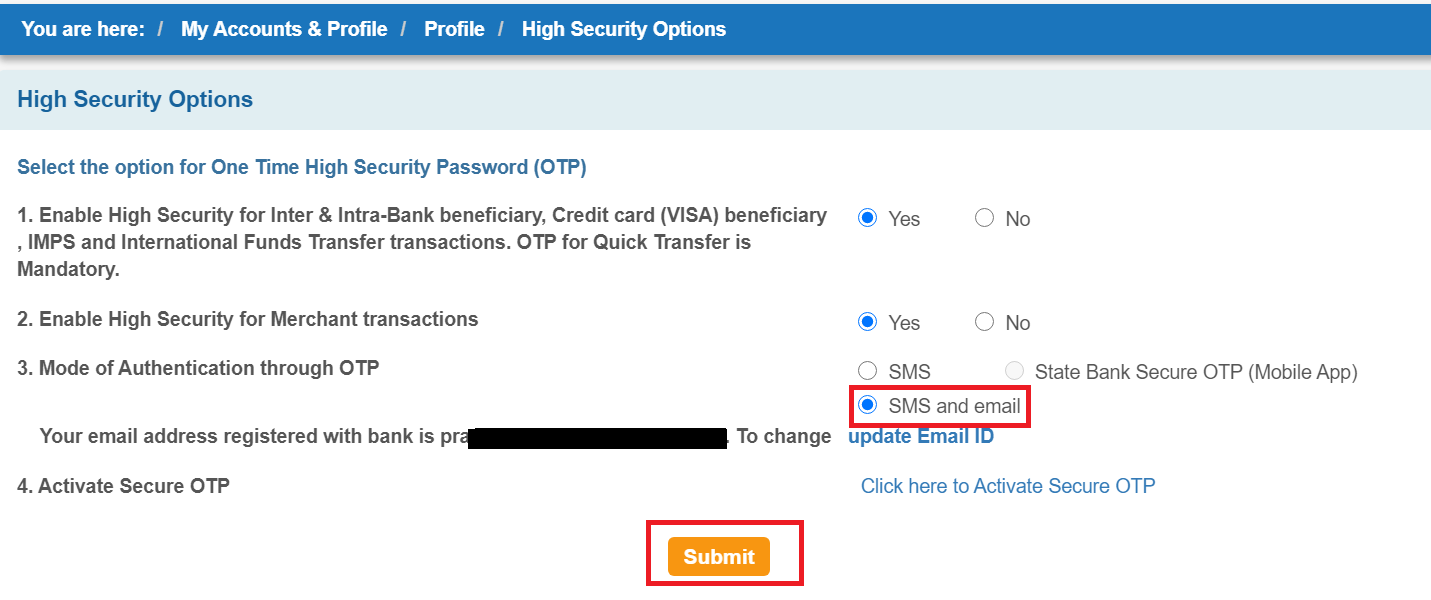The image size is (1431, 600).
Task: Click the OTP selection instruction text
Action: coord(300,167)
